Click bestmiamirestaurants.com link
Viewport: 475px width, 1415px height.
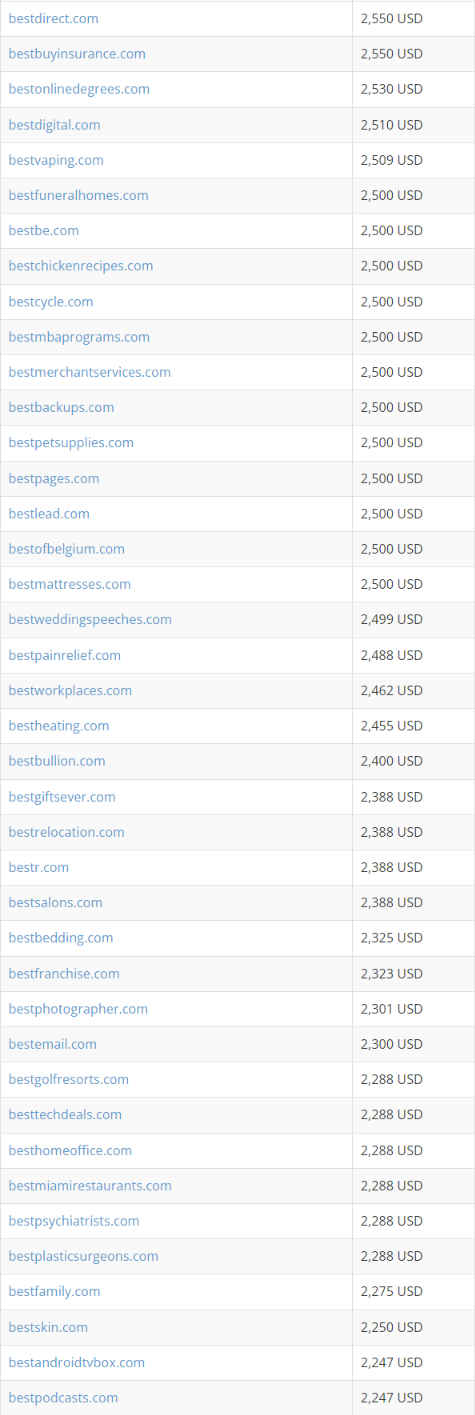tap(90, 1186)
